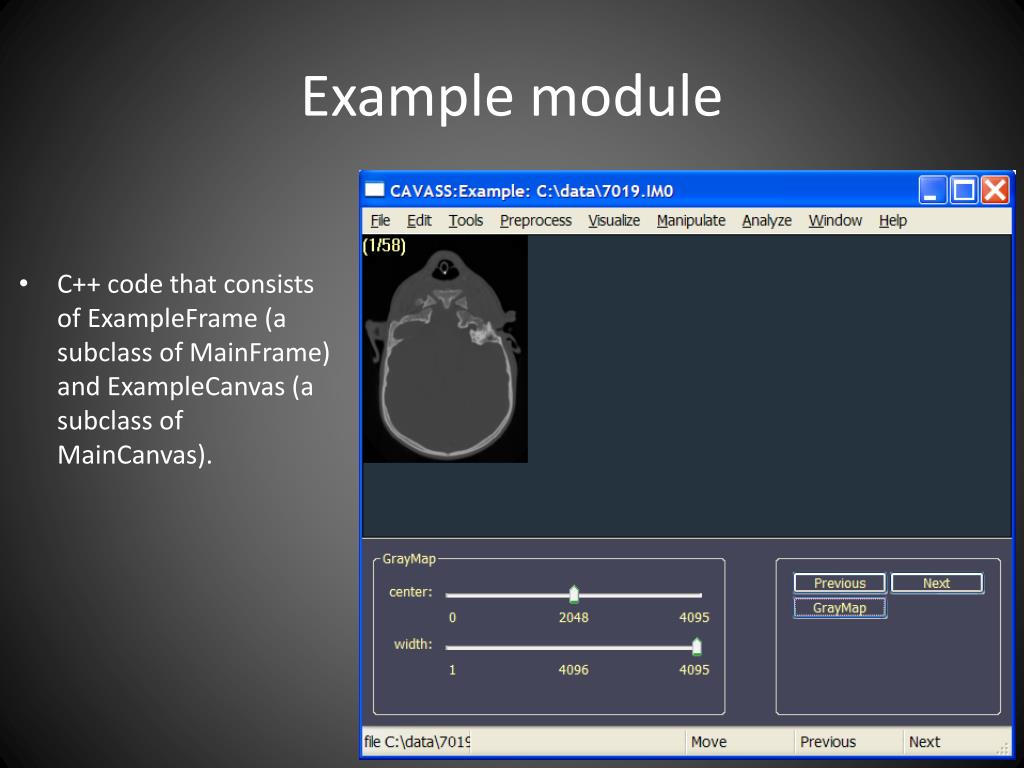Viewport: 1024px width, 768px height.
Task: Click the '(1/58)' slice counter text
Action: (385, 246)
